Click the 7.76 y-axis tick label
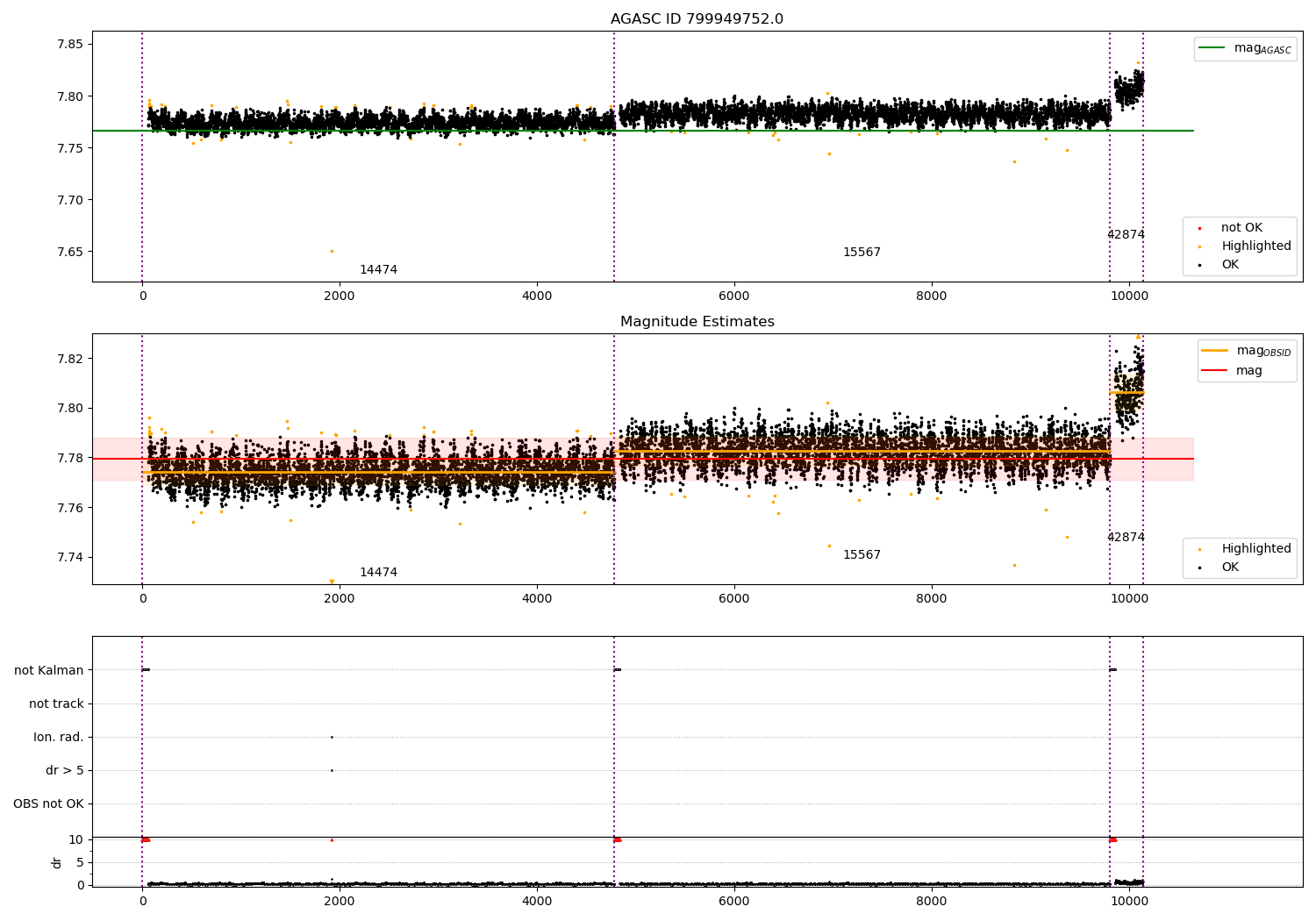 point(69,508)
